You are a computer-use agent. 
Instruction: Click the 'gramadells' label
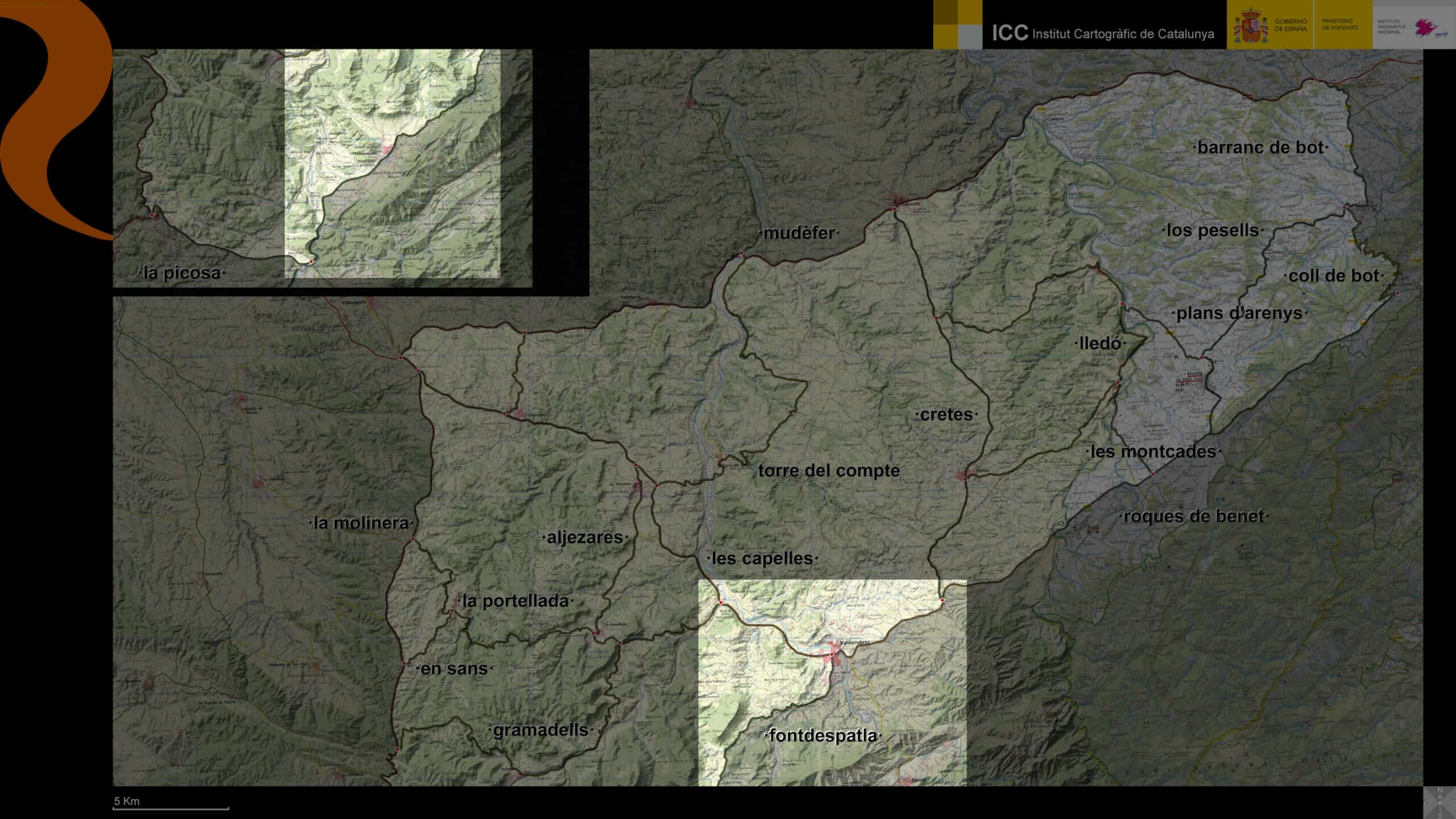[540, 730]
